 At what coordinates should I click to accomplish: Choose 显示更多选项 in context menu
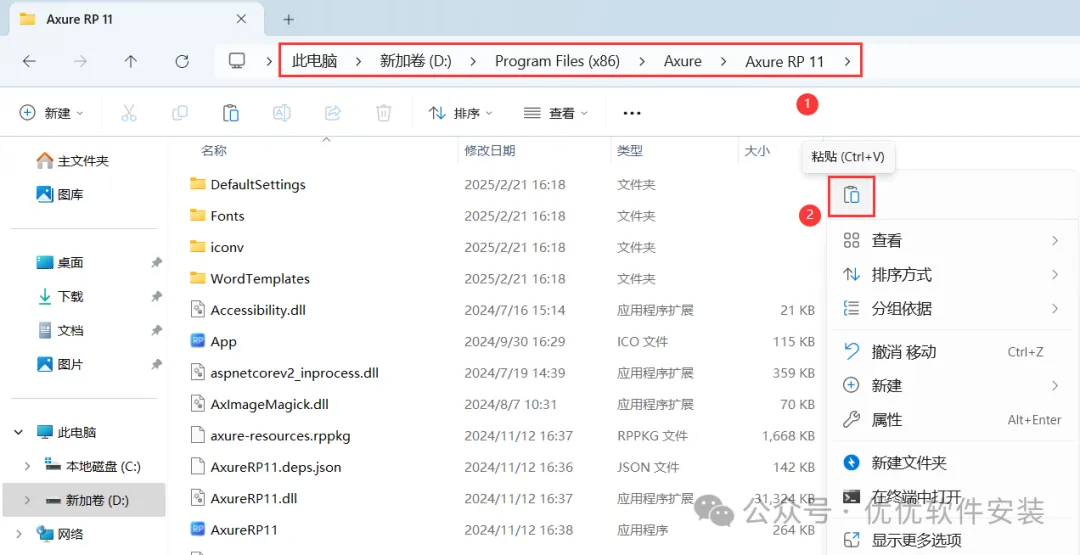[x=951, y=539]
